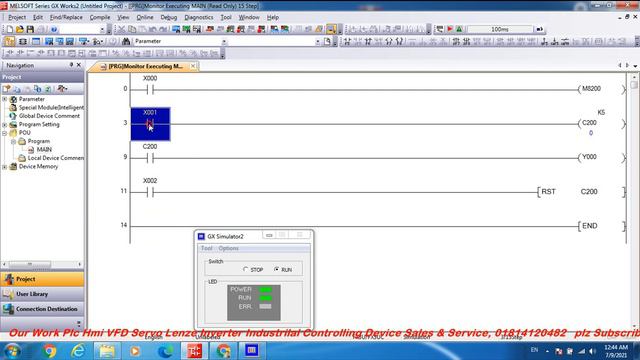Collapse the POU tree node
Viewport: 640px width, 360px height.
5,133
